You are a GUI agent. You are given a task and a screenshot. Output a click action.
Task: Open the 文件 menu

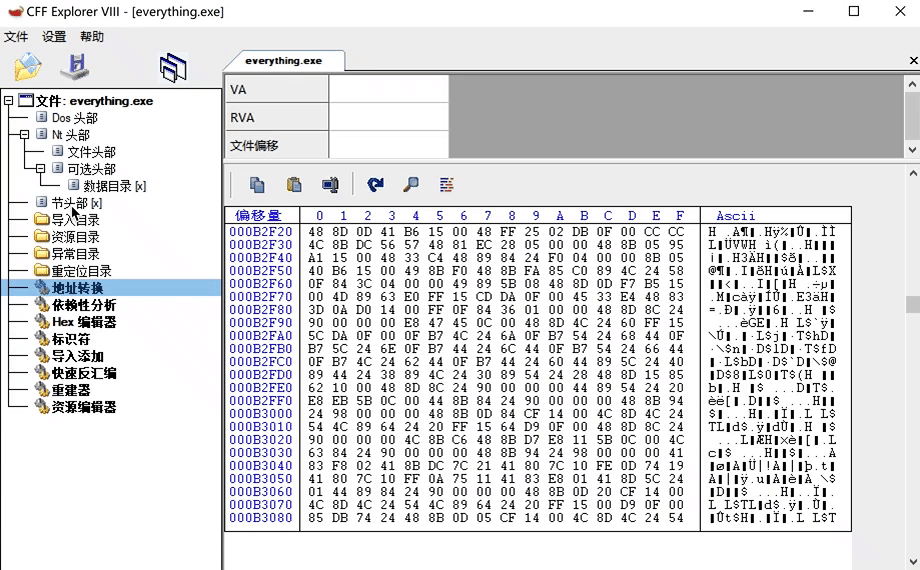[16, 37]
